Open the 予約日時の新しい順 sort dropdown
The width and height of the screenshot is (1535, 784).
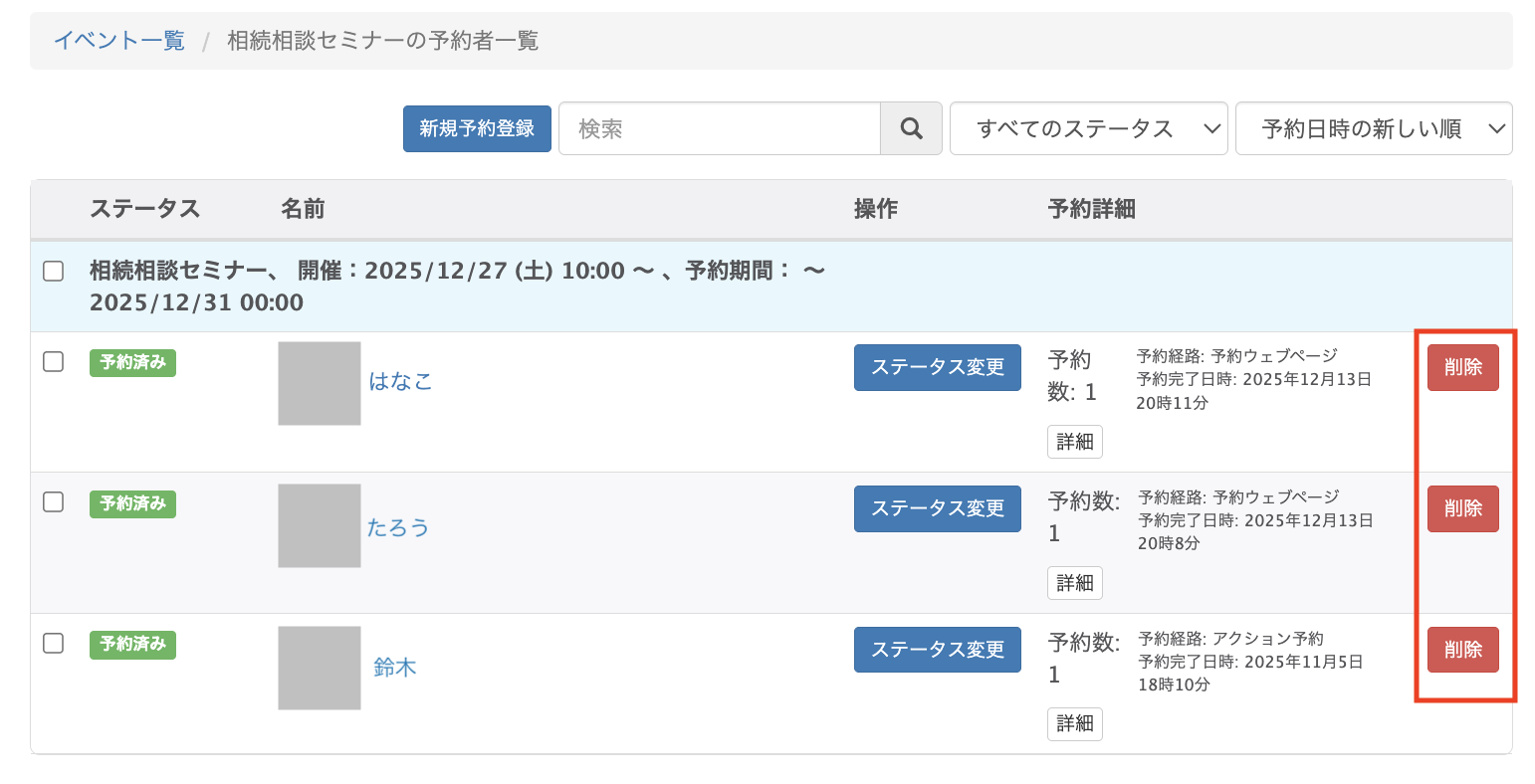(x=1373, y=128)
